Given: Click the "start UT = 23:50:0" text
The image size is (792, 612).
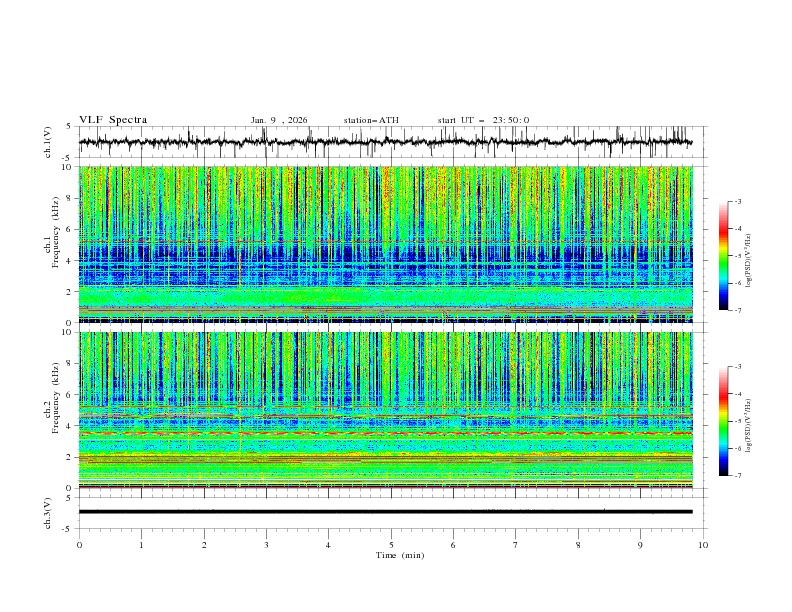Looking at the screenshot, I should 483,120.
